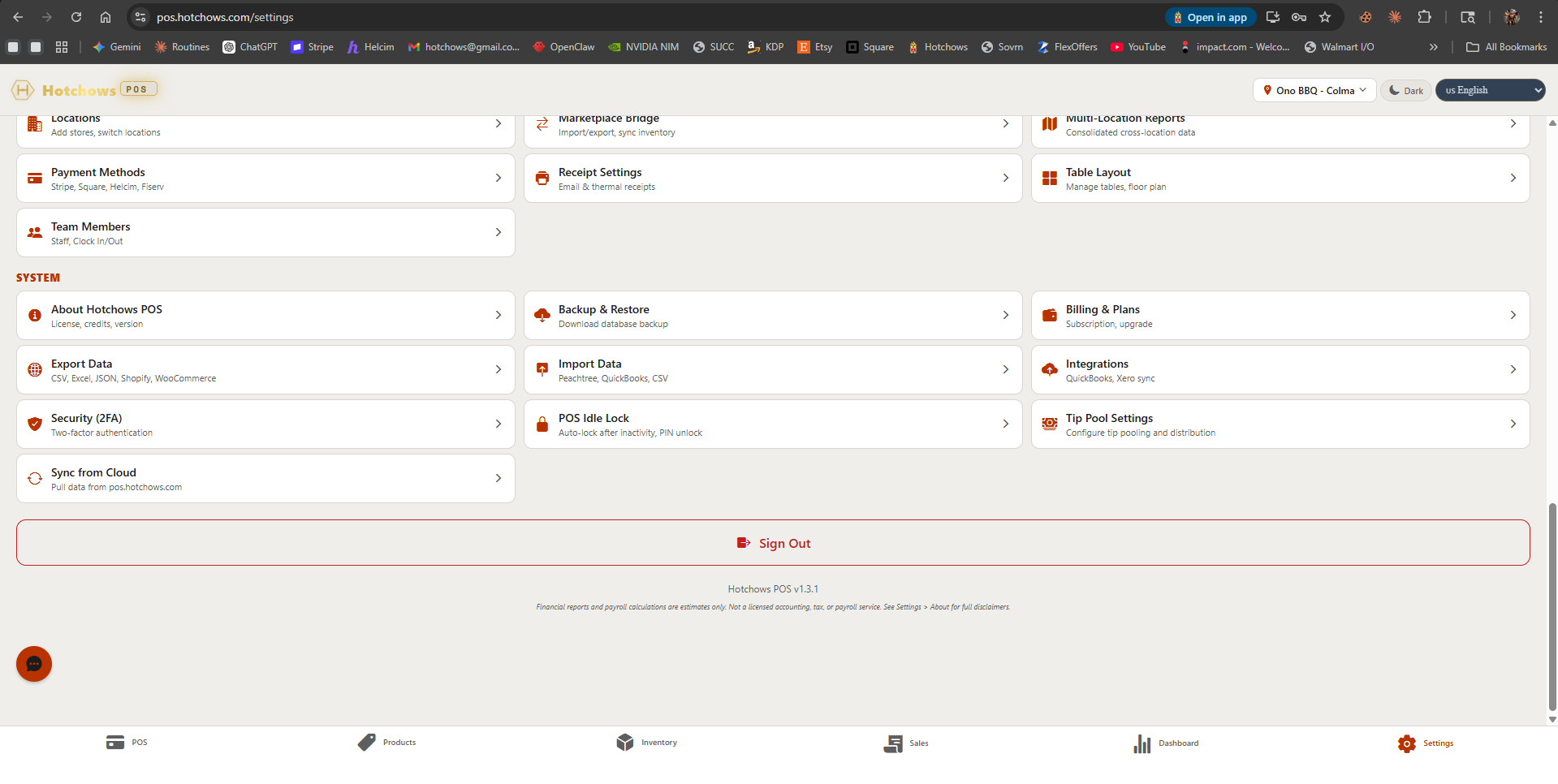Click browser home button
Viewport: 1558px width, 784px height.
tap(106, 17)
